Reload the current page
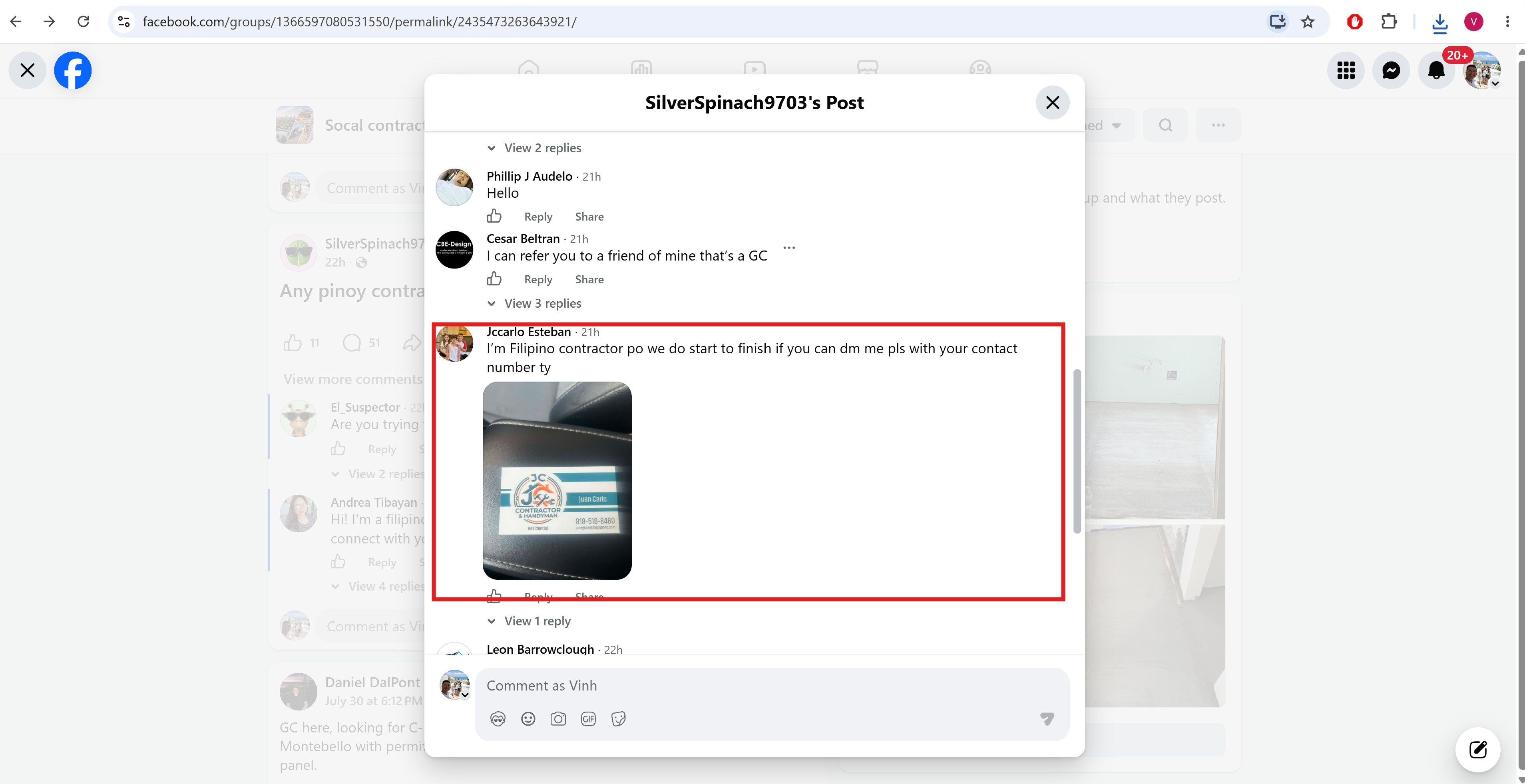This screenshot has height=784, width=1525. click(x=84, y=22)
